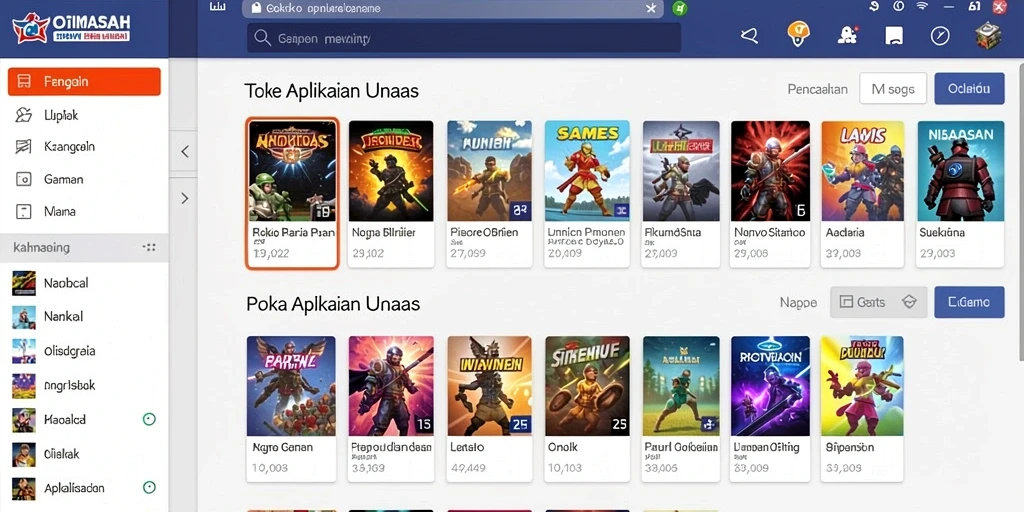Click the arrow pointer icon in header

(750, 36)
